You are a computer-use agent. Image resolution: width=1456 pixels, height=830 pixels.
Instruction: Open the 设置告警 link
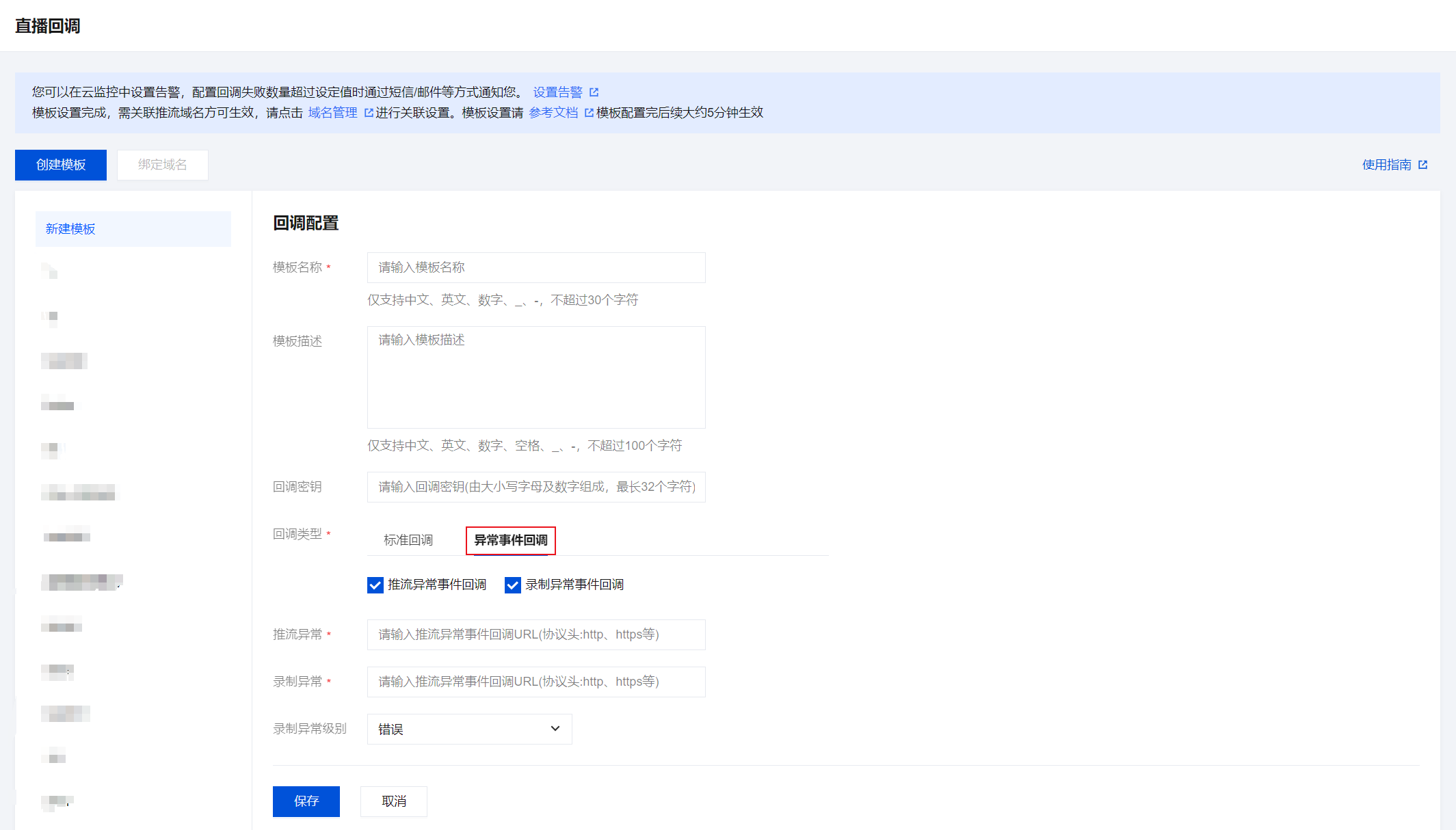557,92
